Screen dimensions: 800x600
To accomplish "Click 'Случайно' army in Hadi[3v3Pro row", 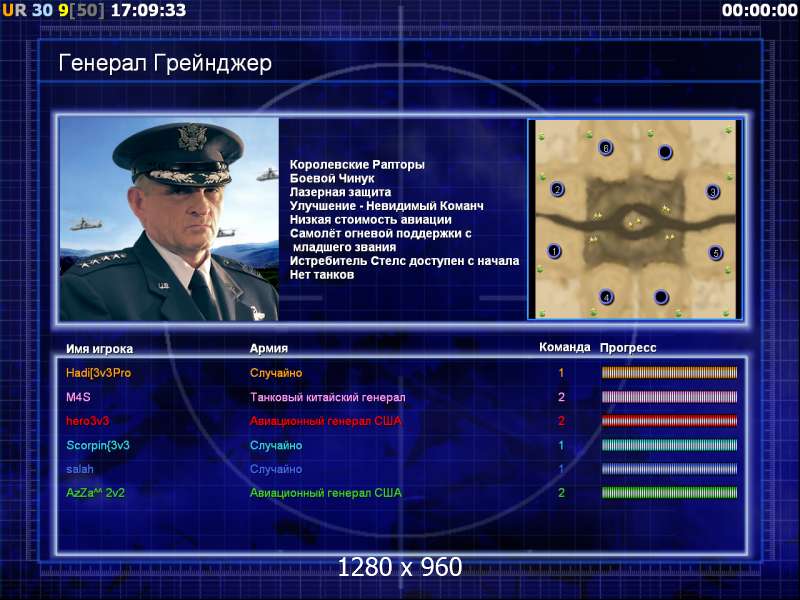I will pos(276,373).
